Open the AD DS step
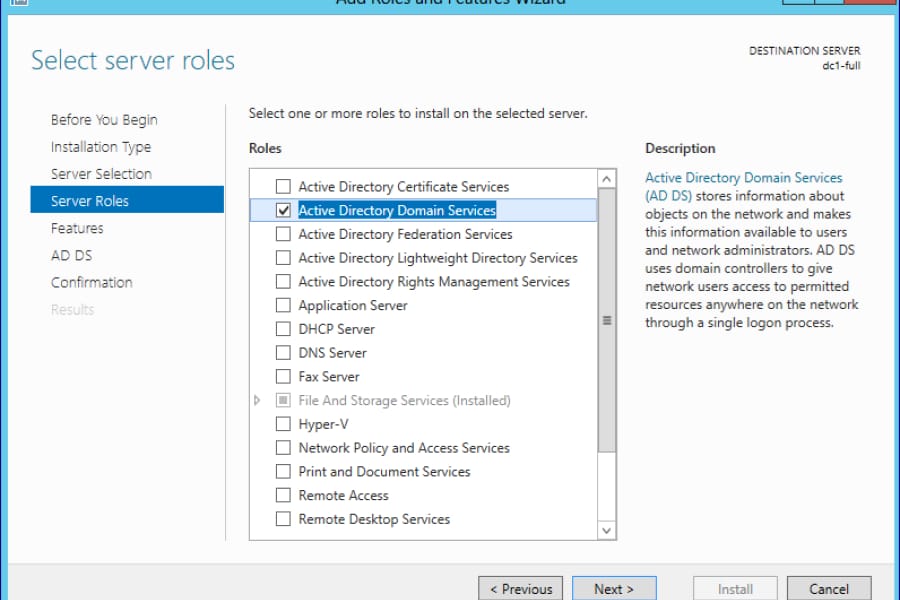The height and width of the screenshot is (600, 900). [71, 256]
